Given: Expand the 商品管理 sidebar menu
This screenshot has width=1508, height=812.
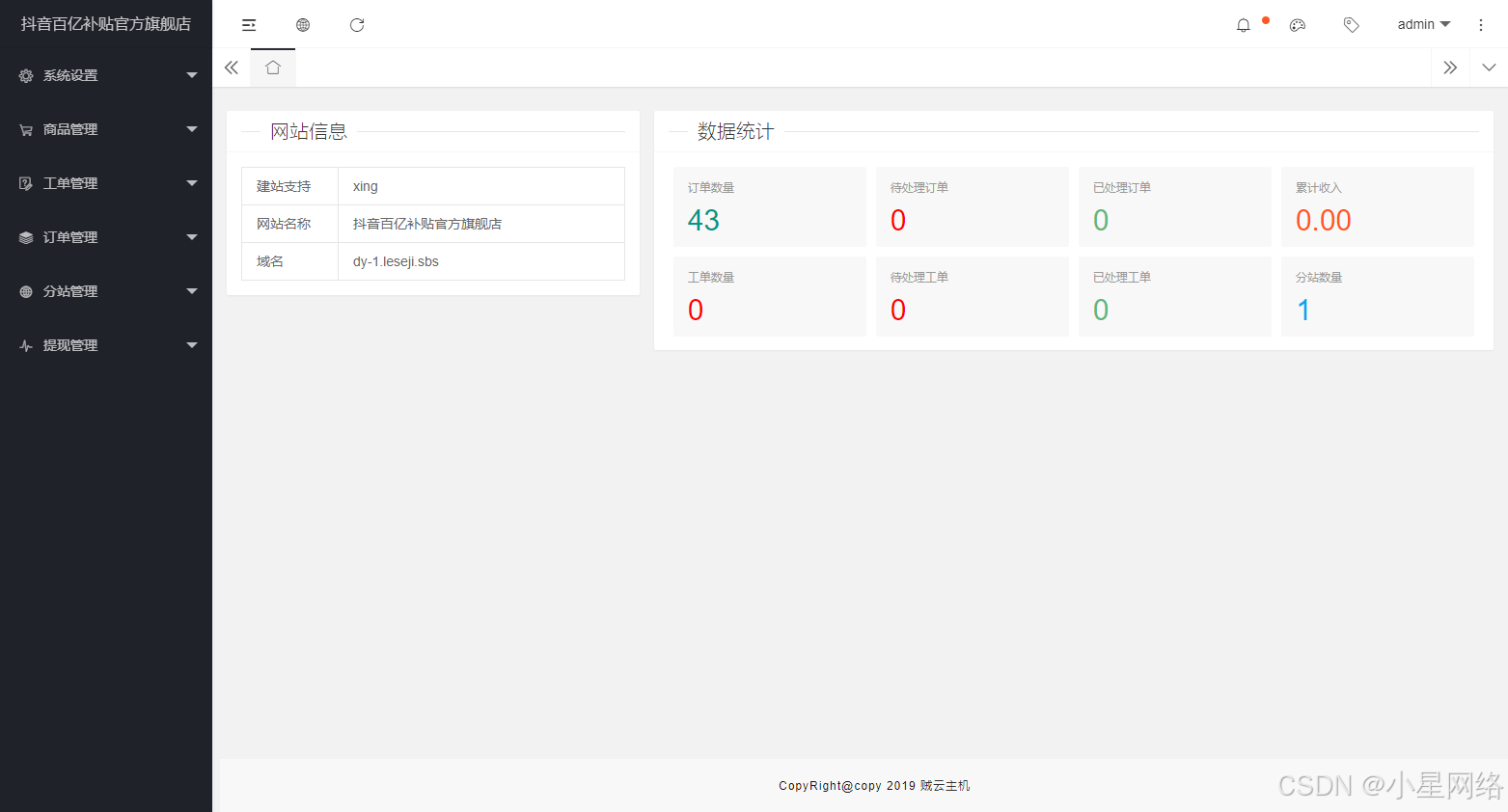Looking at the screenshot, I should (106, 129).
